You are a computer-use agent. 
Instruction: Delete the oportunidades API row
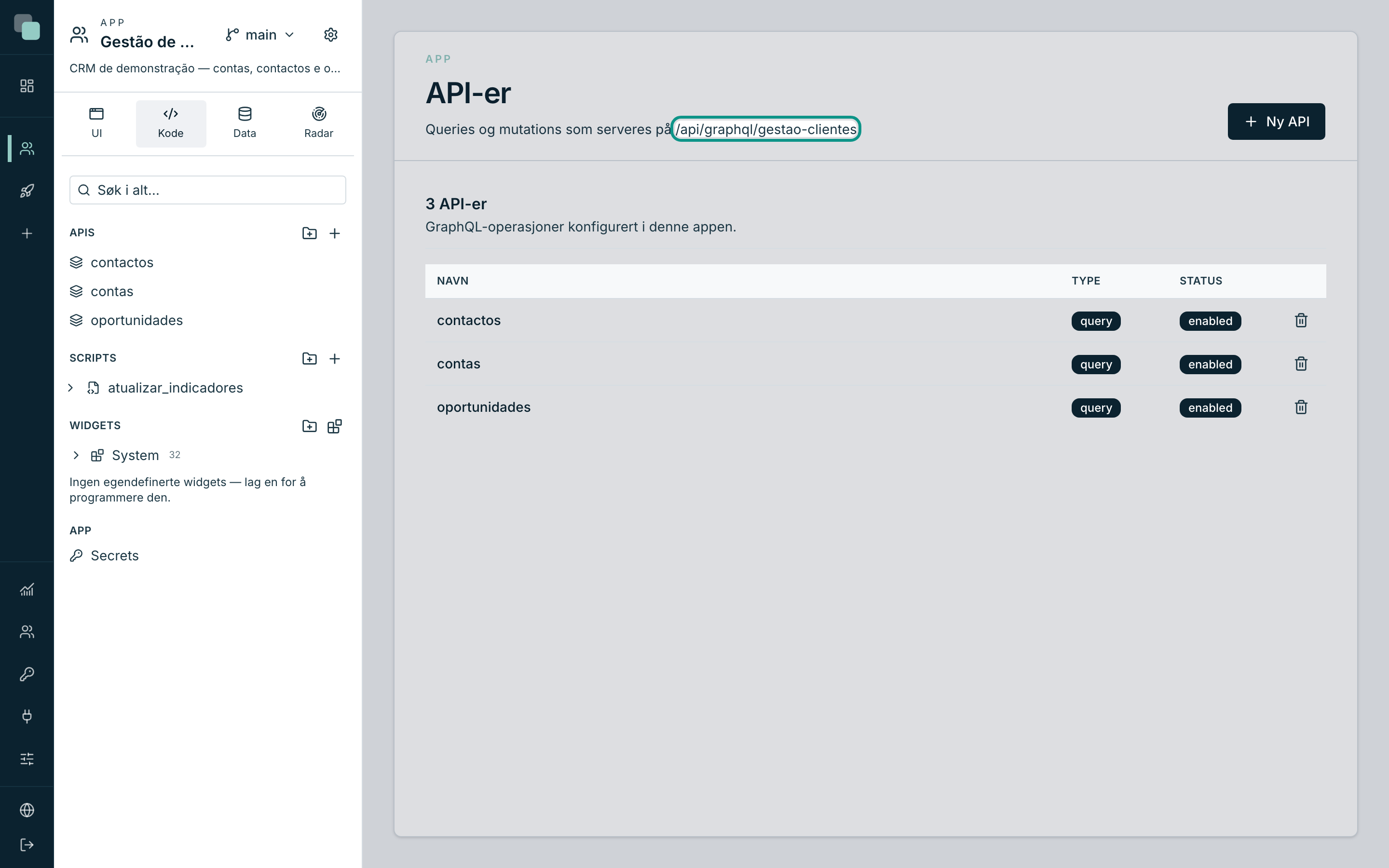[x=1301, y=407]
